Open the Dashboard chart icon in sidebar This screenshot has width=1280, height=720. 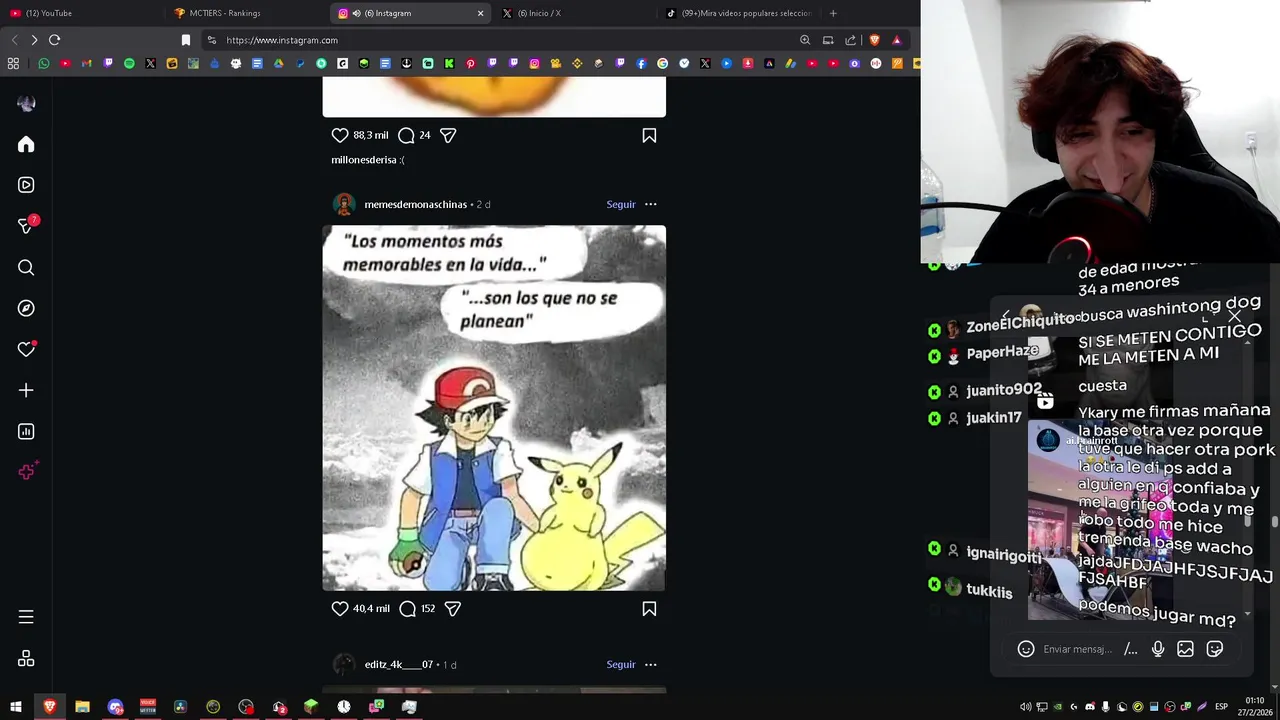click(x=26, y=432)
